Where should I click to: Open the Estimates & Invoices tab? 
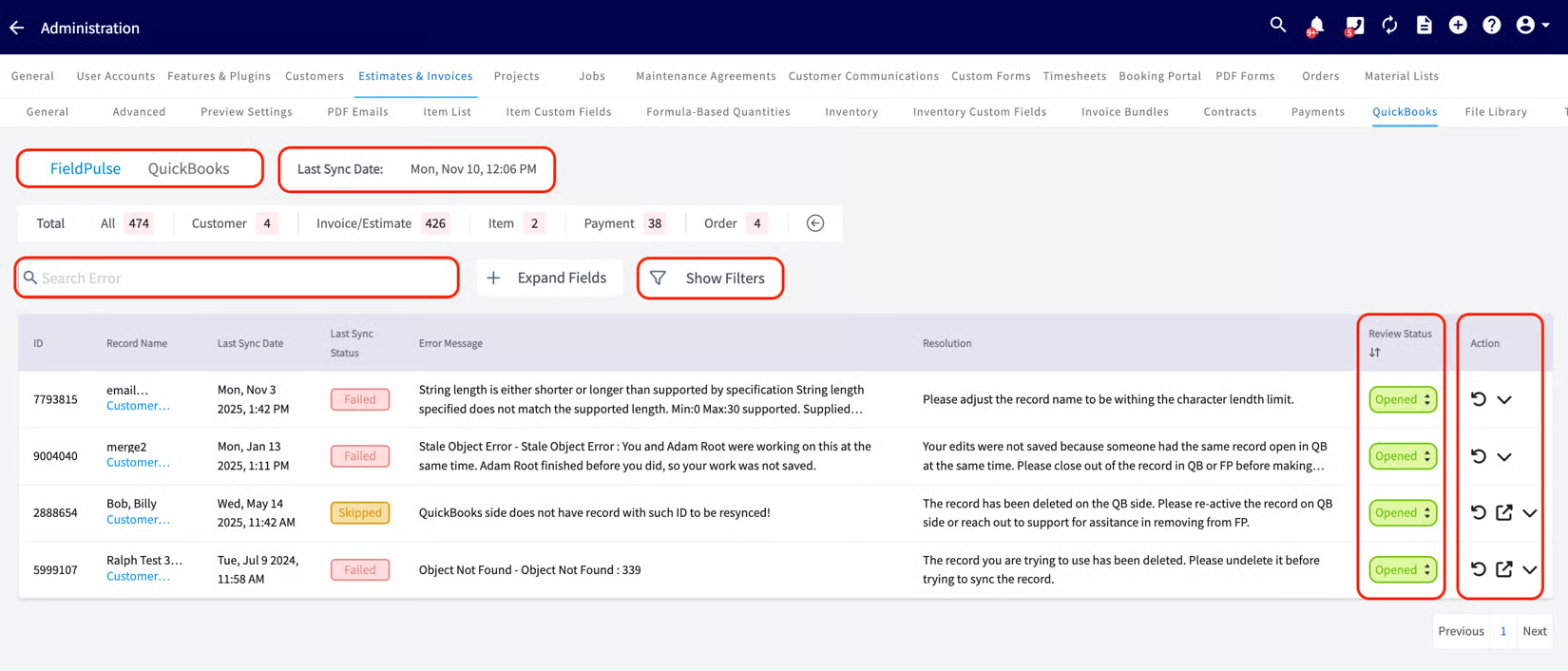point(415,76)
